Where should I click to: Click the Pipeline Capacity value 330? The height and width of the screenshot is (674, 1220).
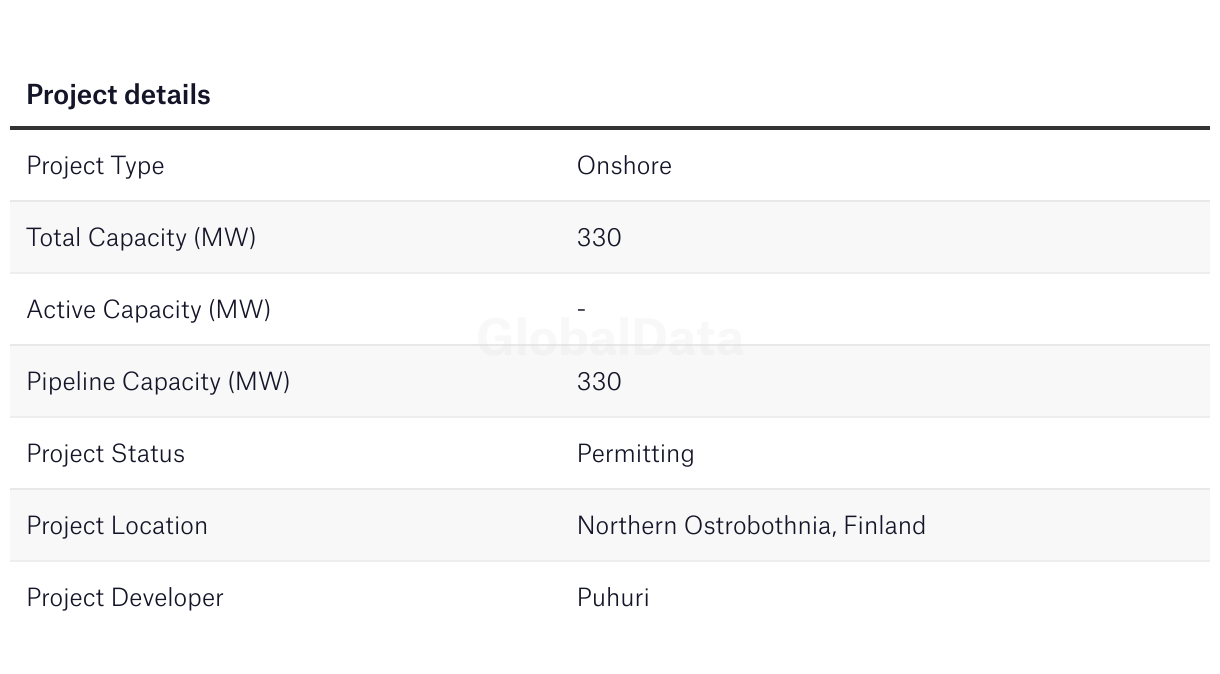pos(599,381)
